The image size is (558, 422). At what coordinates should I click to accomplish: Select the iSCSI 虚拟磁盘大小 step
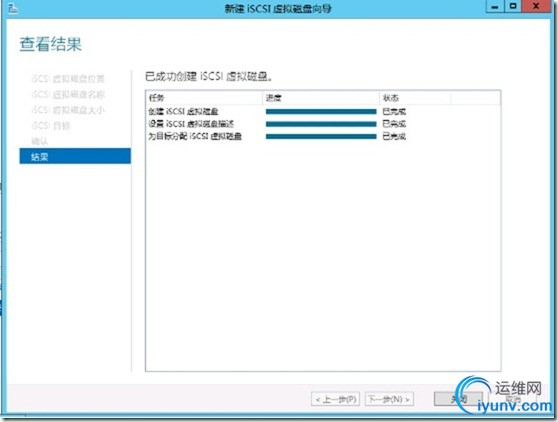[68, 110]
